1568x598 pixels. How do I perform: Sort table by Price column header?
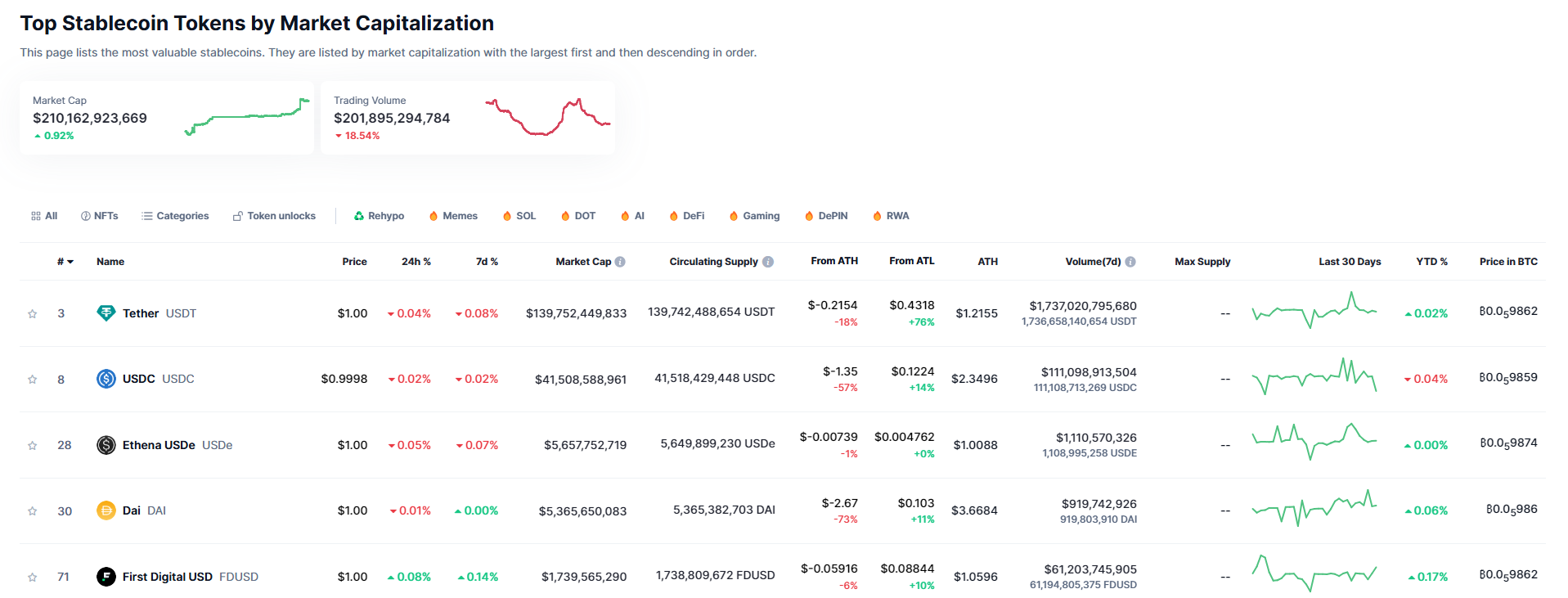point(354,262)
